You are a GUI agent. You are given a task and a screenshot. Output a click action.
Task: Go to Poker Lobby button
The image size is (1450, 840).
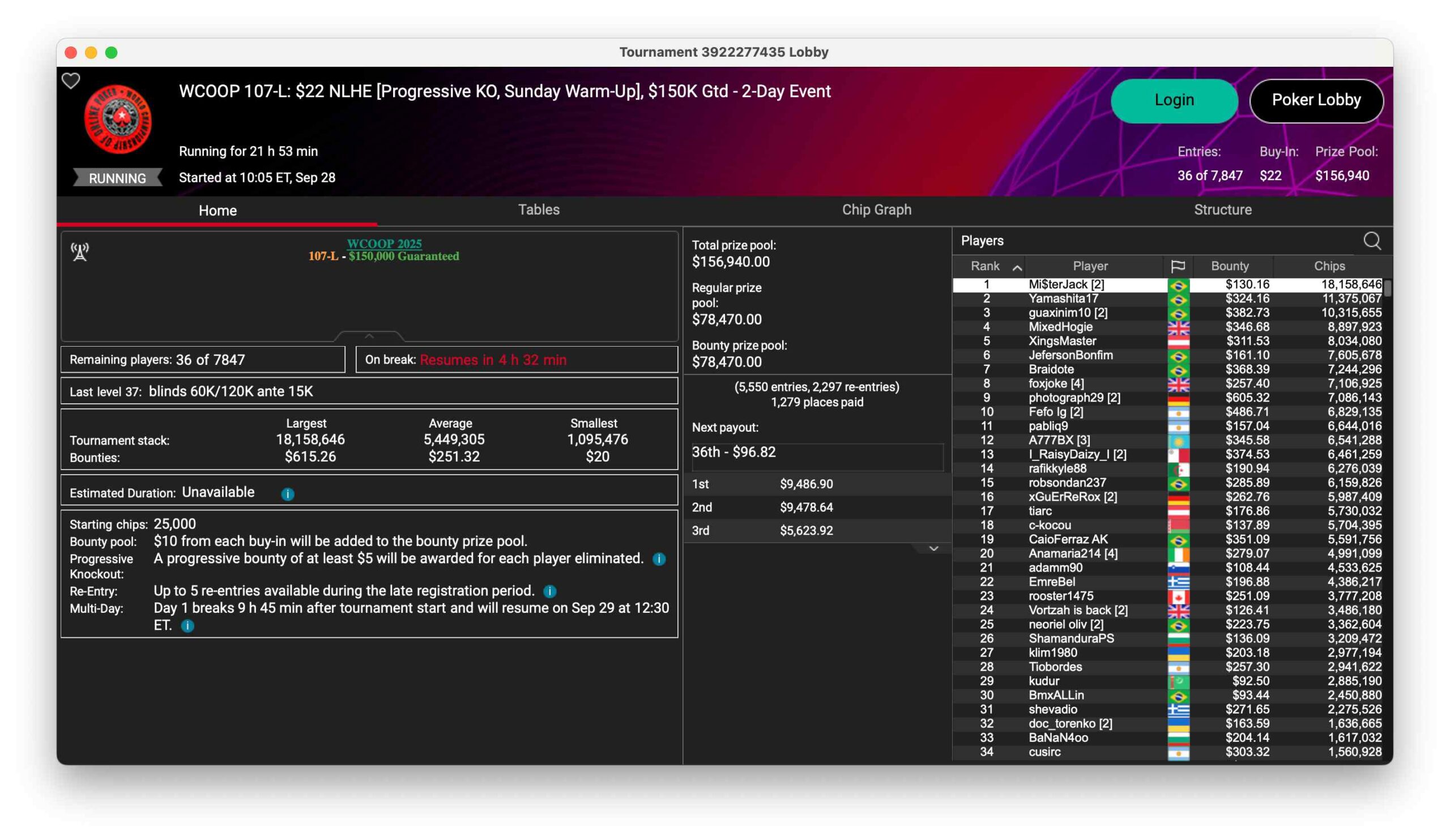click(x=1316, y=101)
